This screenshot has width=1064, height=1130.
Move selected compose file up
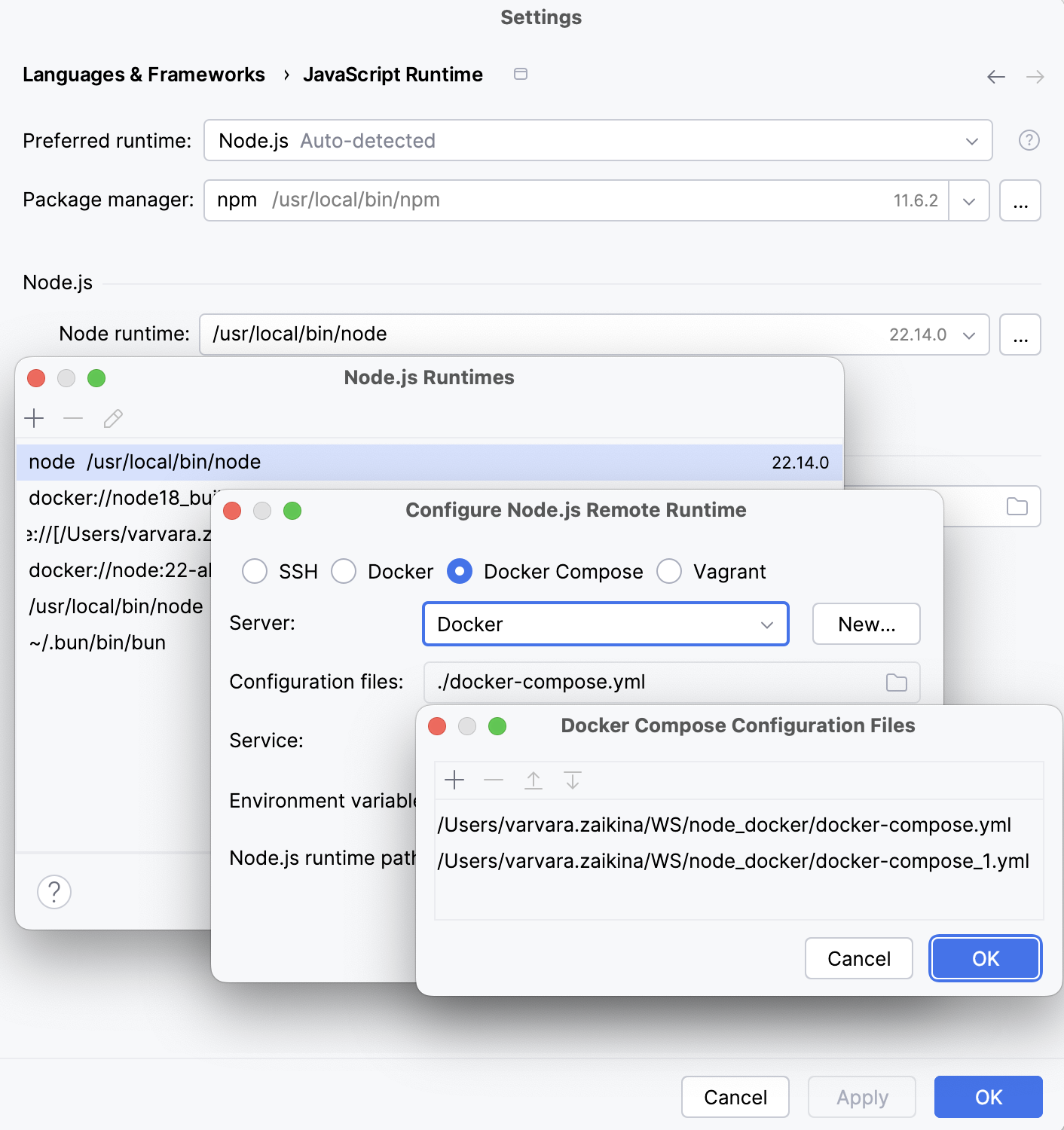(x=534, y=780)
